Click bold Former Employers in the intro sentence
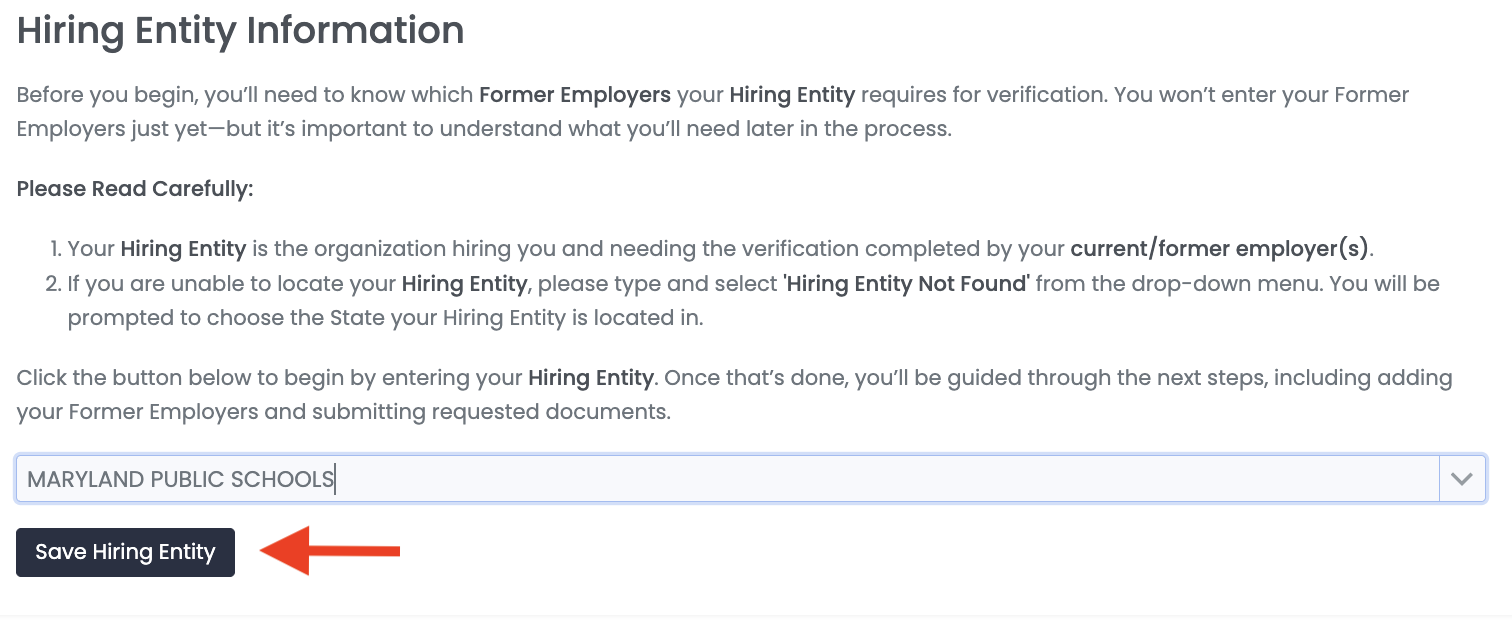This screenshot has height=620, width=1512. point(575,96)
